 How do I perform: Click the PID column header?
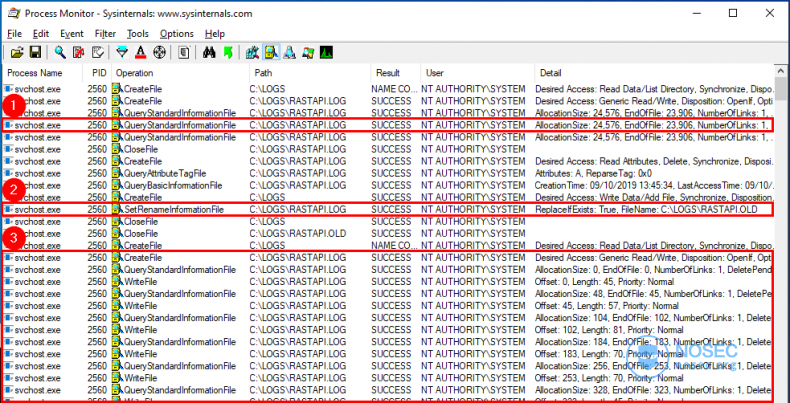point(96,73)
